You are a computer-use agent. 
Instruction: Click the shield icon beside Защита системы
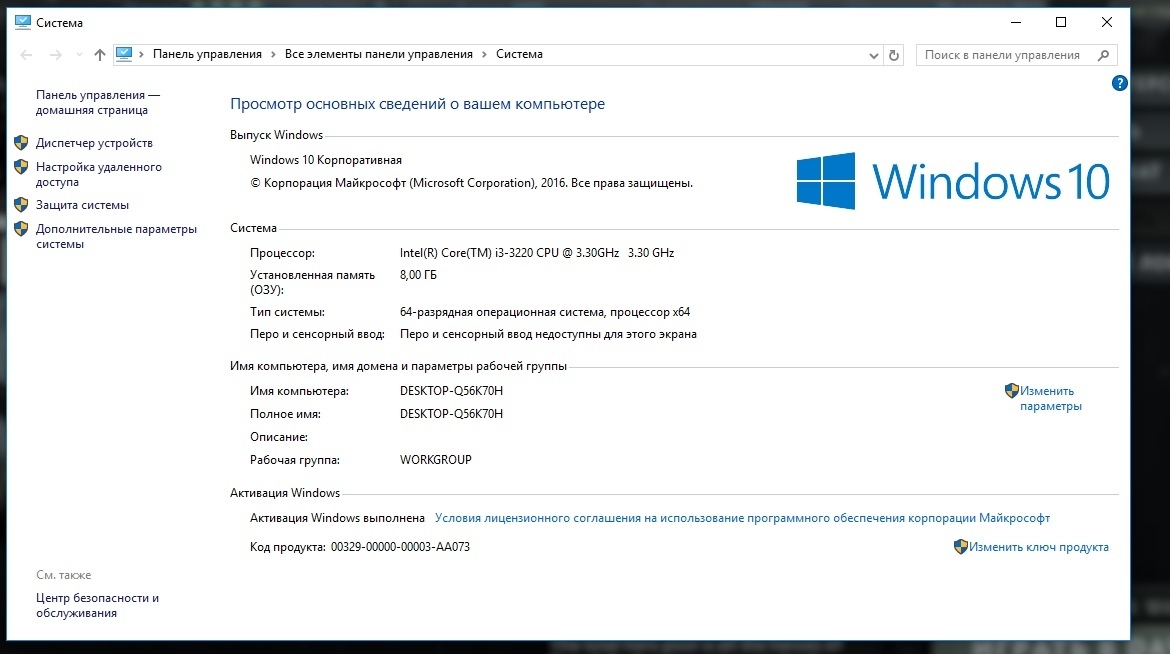click(21, 205)
